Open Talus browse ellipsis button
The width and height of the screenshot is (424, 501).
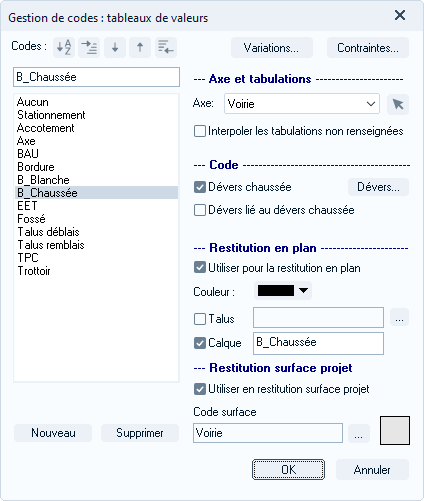(399, 318)
